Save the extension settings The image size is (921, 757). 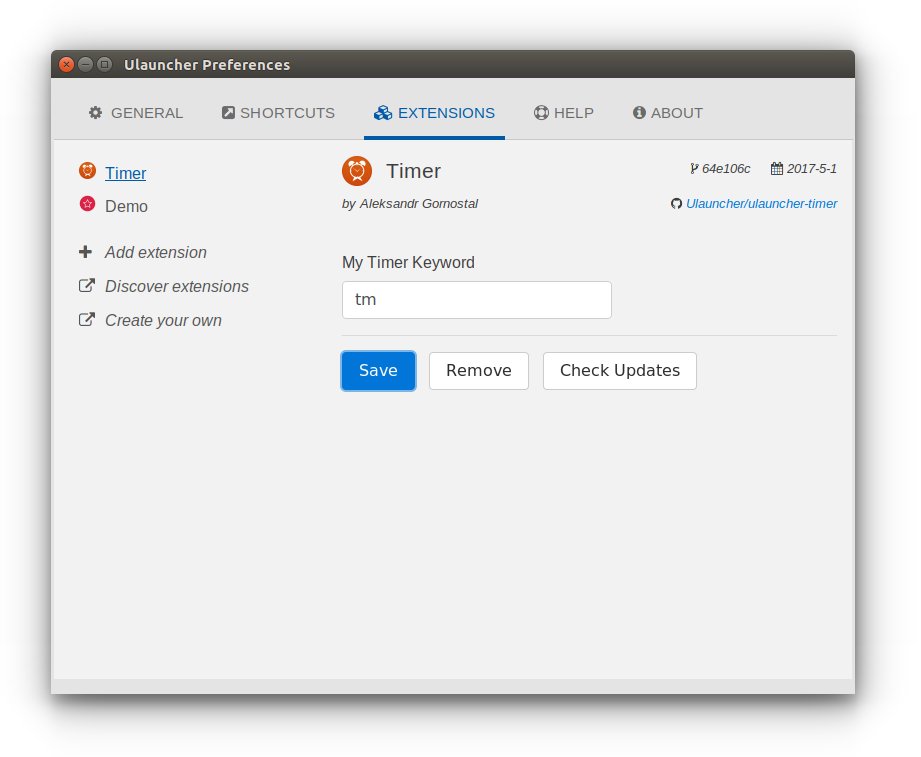click(378, 371)
